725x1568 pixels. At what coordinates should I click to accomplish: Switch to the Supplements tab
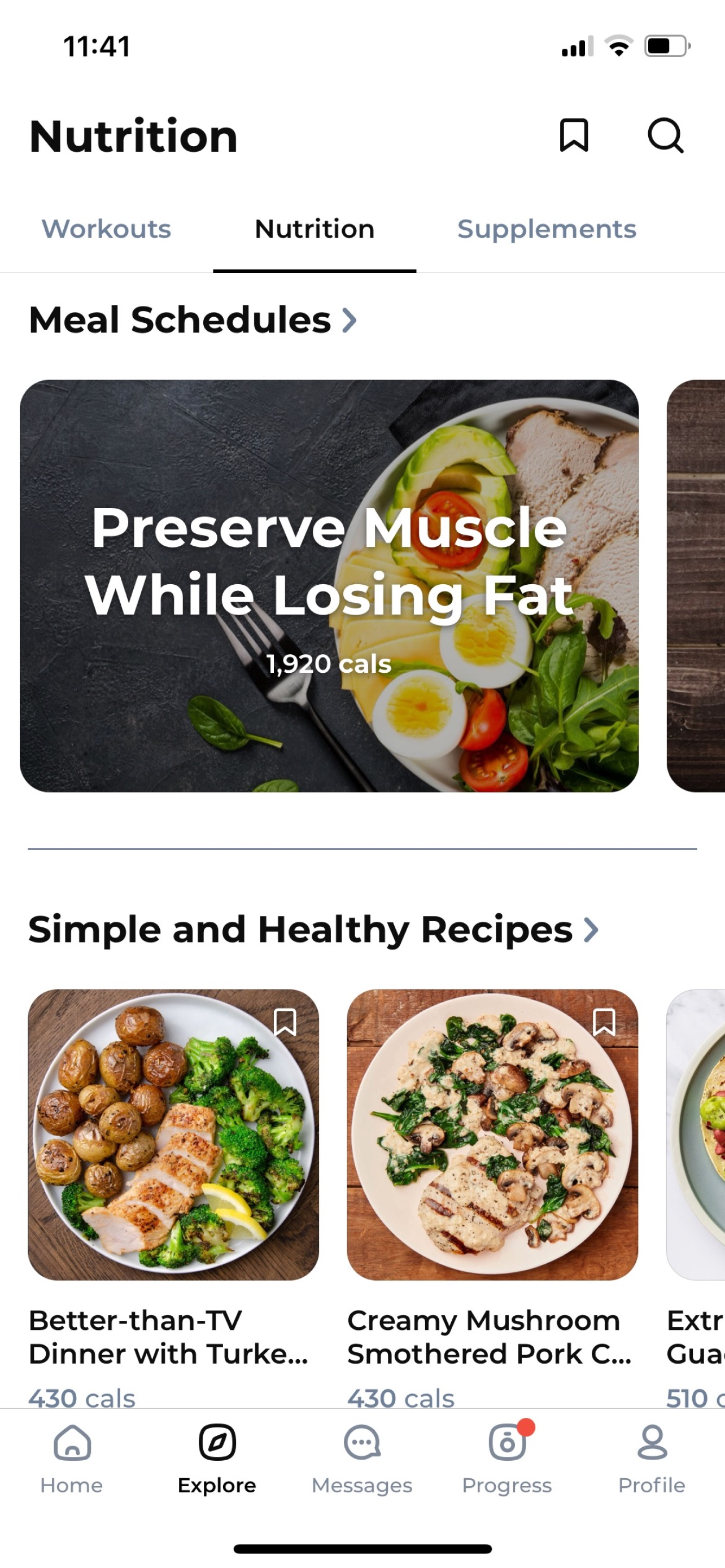pyautogui.click(x=547, y=230)
